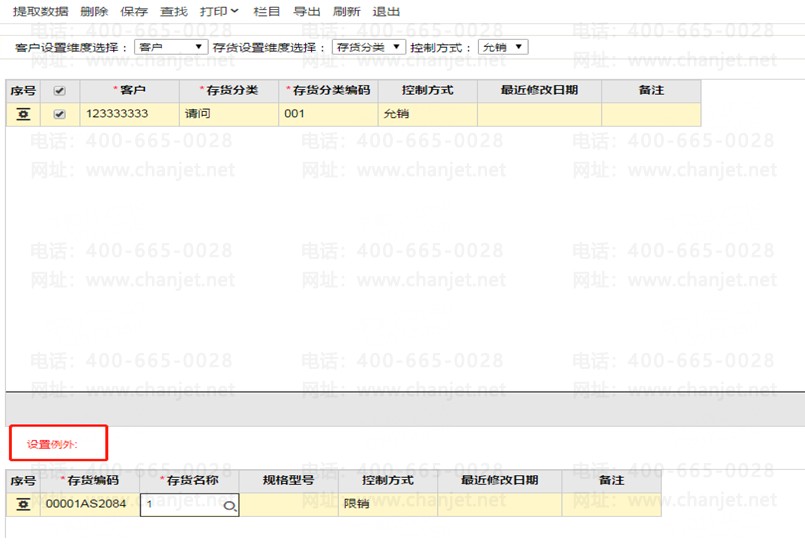The image size is (805, 547).
Task: Click the empty 备注 cell in the 123333333 row
Action: (651, 114)
